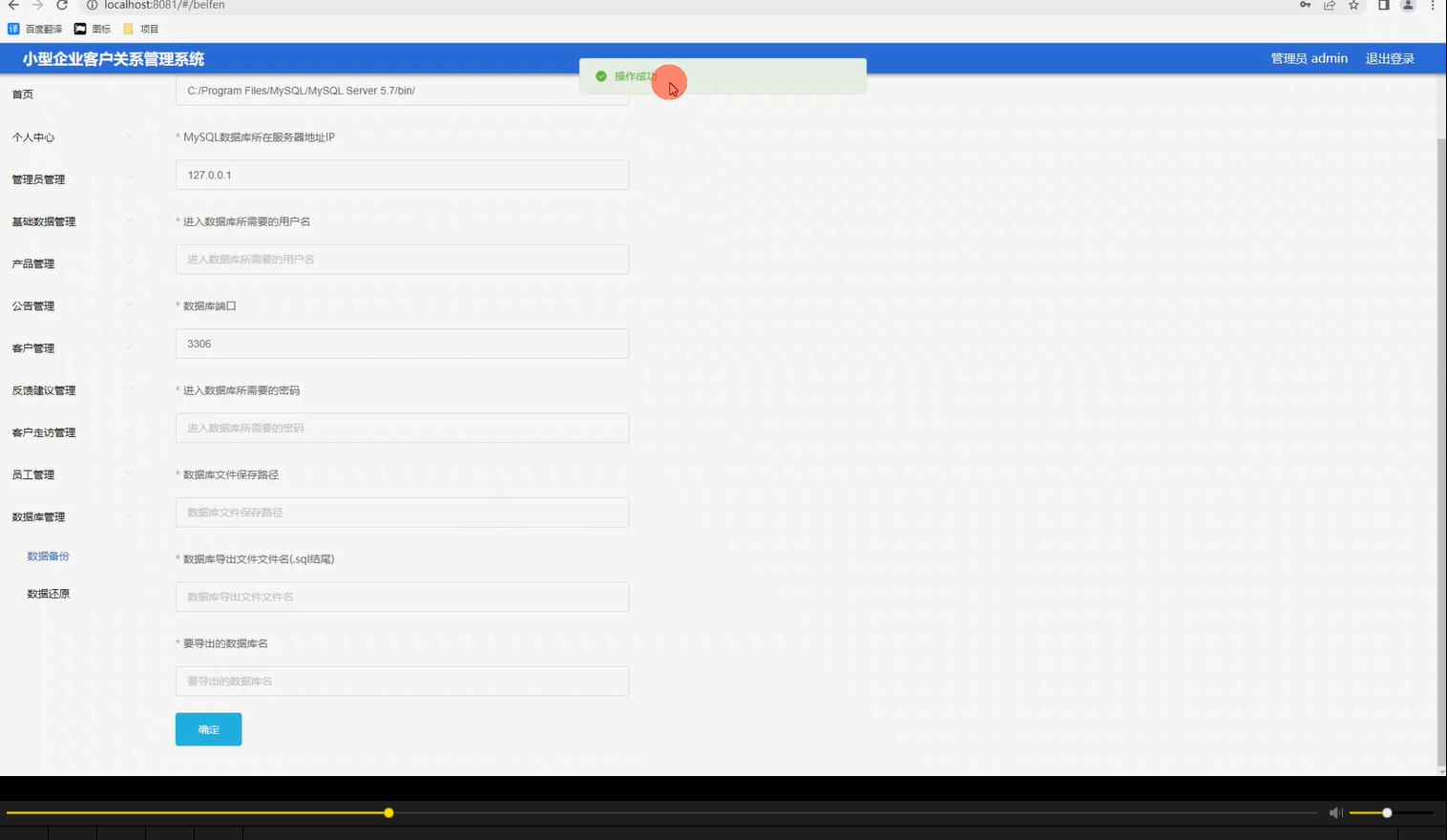Expand the 公告管理 menu chevron
This screenshot has width=1447, height=840.
pos(129,305)
